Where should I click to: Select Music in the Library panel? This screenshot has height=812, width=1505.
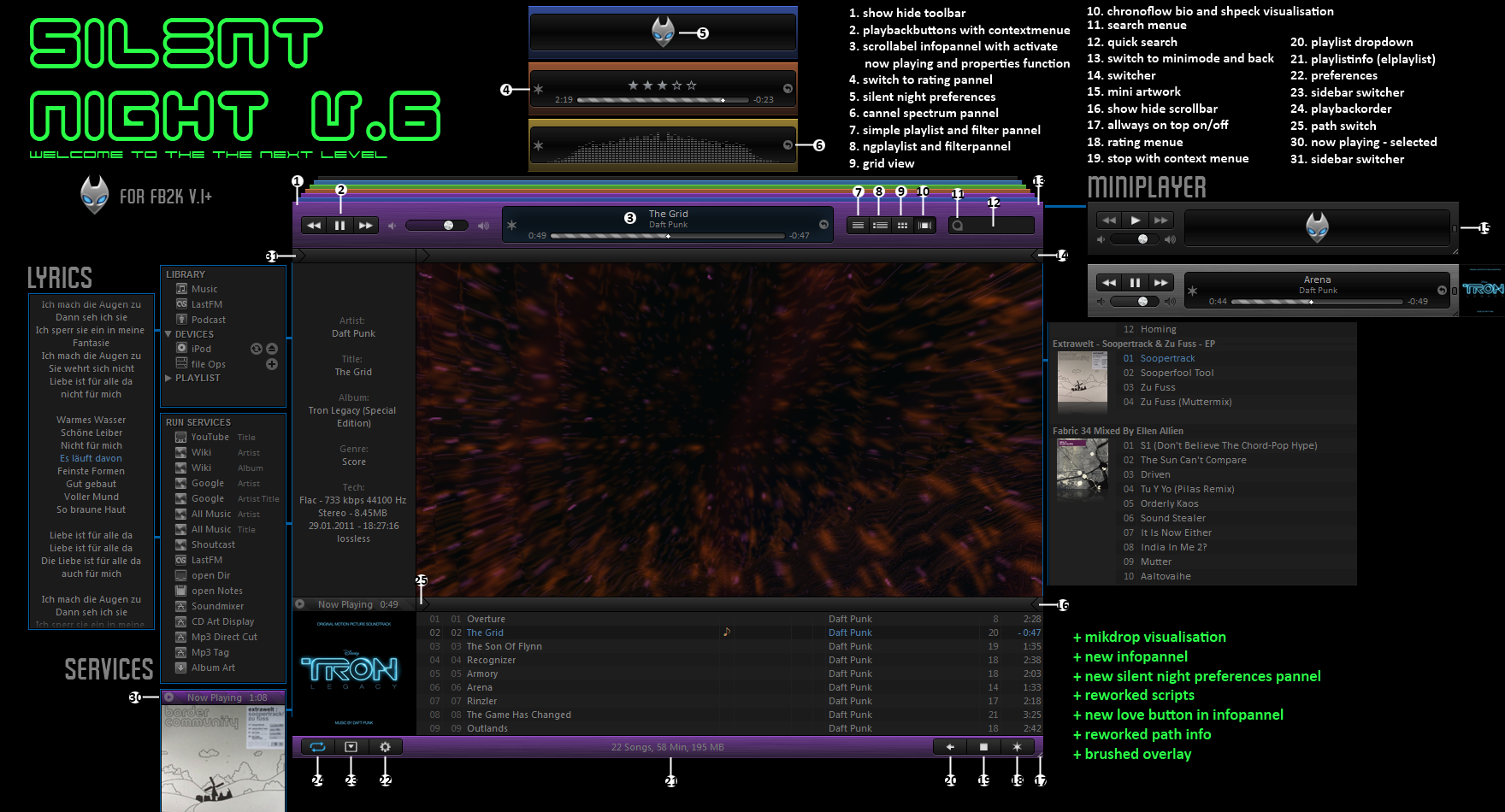click(204, 289)
